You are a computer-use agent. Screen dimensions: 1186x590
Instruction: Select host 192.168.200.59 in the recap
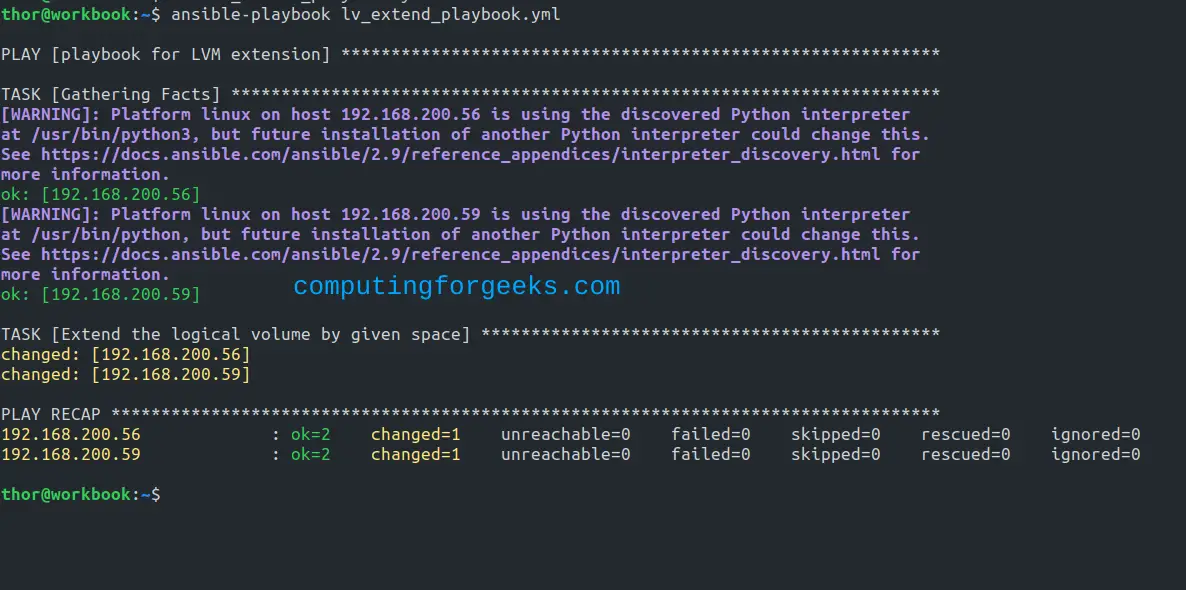pyautogui.click(x=71, y=454)
